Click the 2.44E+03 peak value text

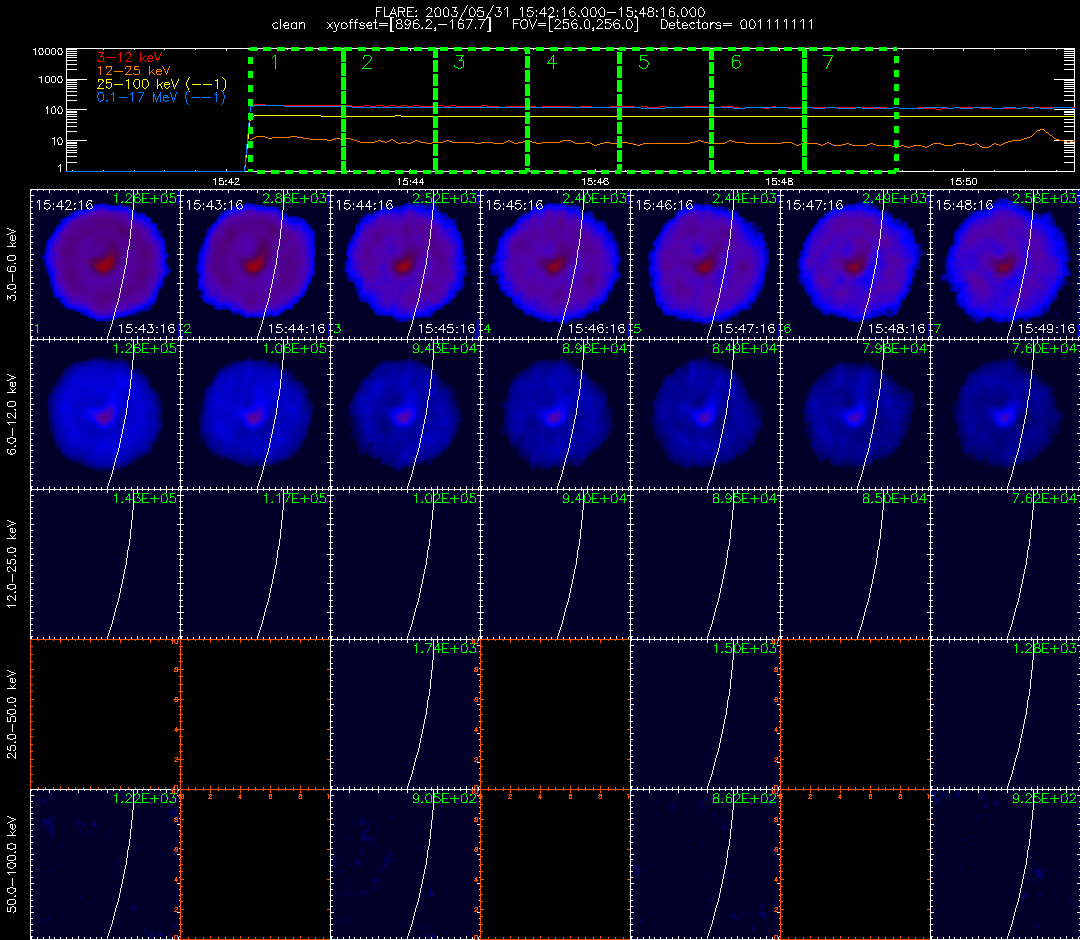pyautogui.click(x=745, y=198)
